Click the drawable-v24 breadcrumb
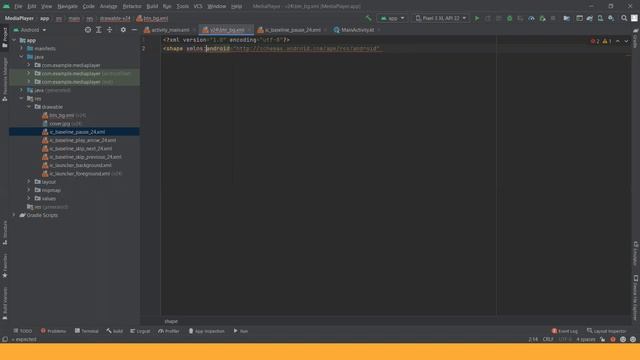Viewport: 640px width, 360px height. [x=115, y=18]
